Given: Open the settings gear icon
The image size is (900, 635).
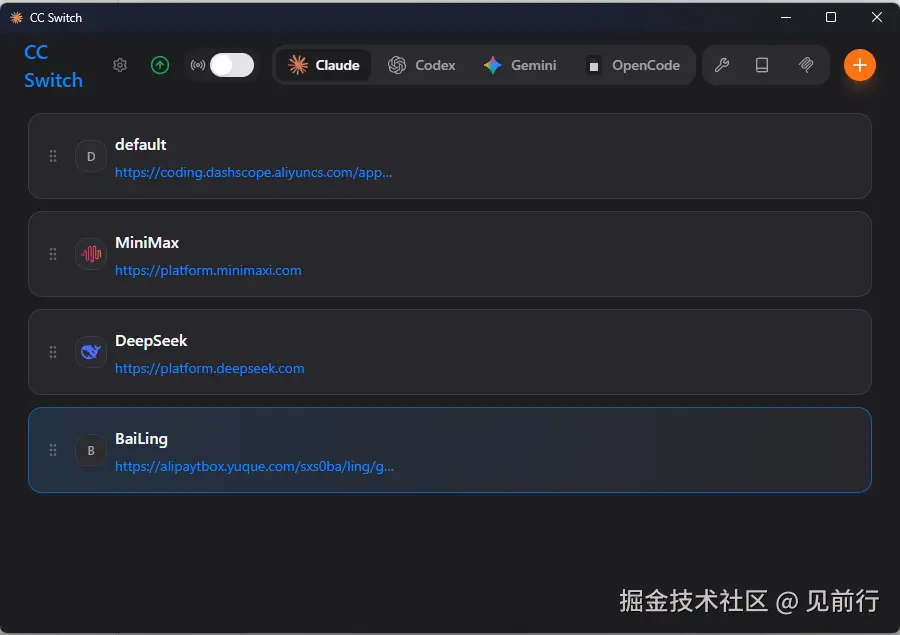Looking at the screenshot, I should point(120,65).
